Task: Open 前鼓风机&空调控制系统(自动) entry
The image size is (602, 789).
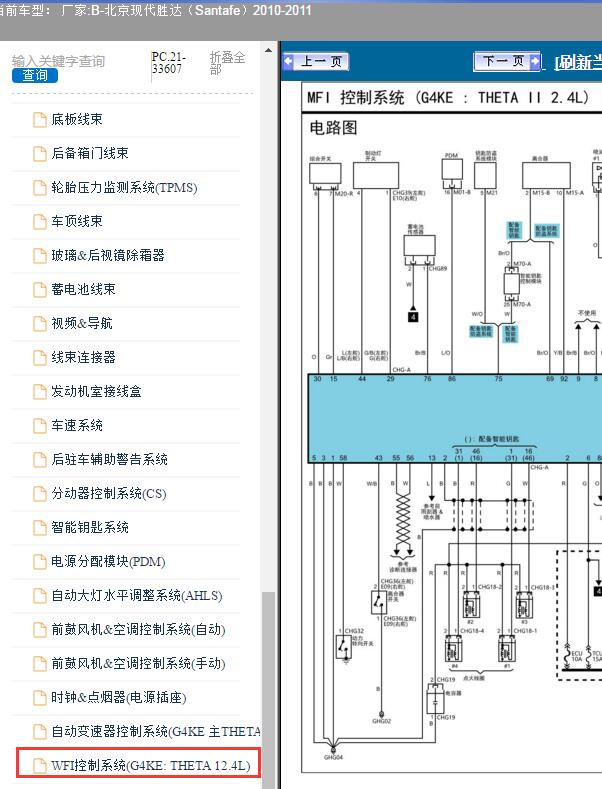Action: pos(138,629)
